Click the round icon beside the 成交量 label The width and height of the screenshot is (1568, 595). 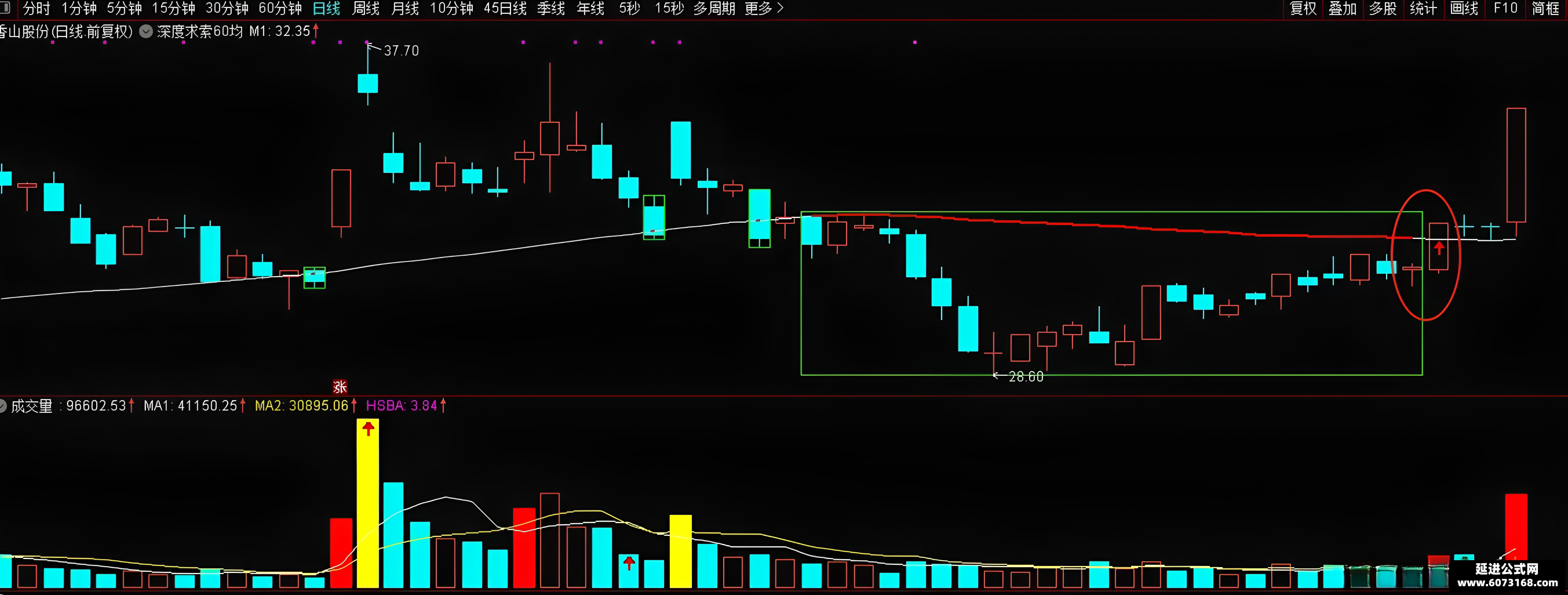[2, 405]
